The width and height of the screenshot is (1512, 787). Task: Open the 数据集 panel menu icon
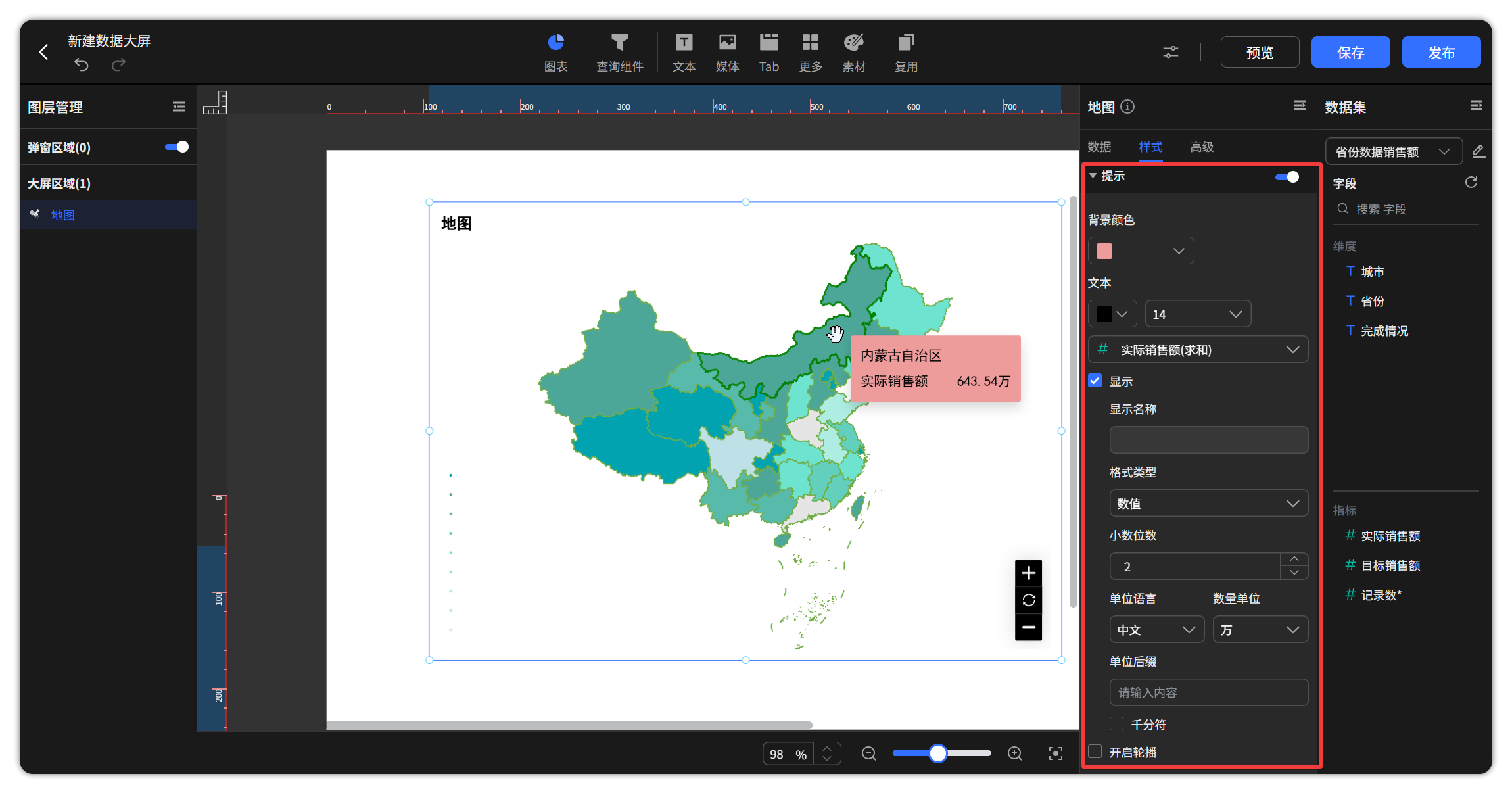click(x=1476, y=105)
